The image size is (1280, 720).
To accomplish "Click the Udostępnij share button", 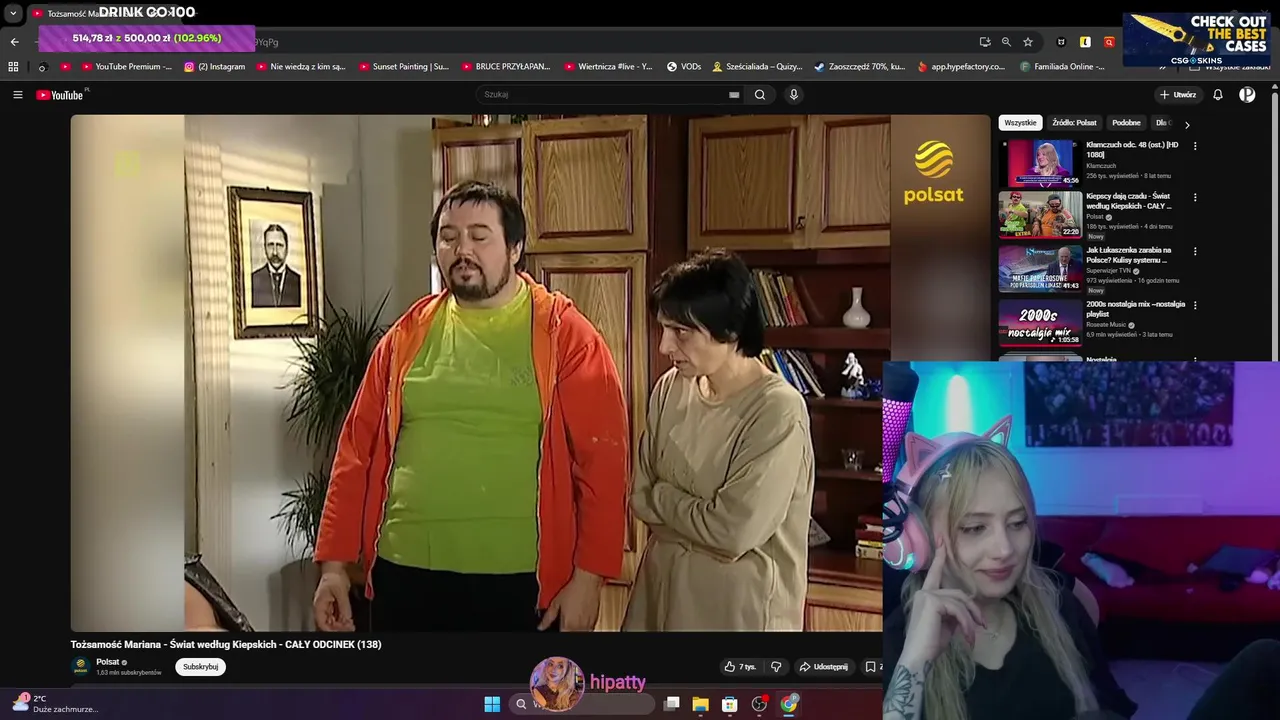I will 823,667.
